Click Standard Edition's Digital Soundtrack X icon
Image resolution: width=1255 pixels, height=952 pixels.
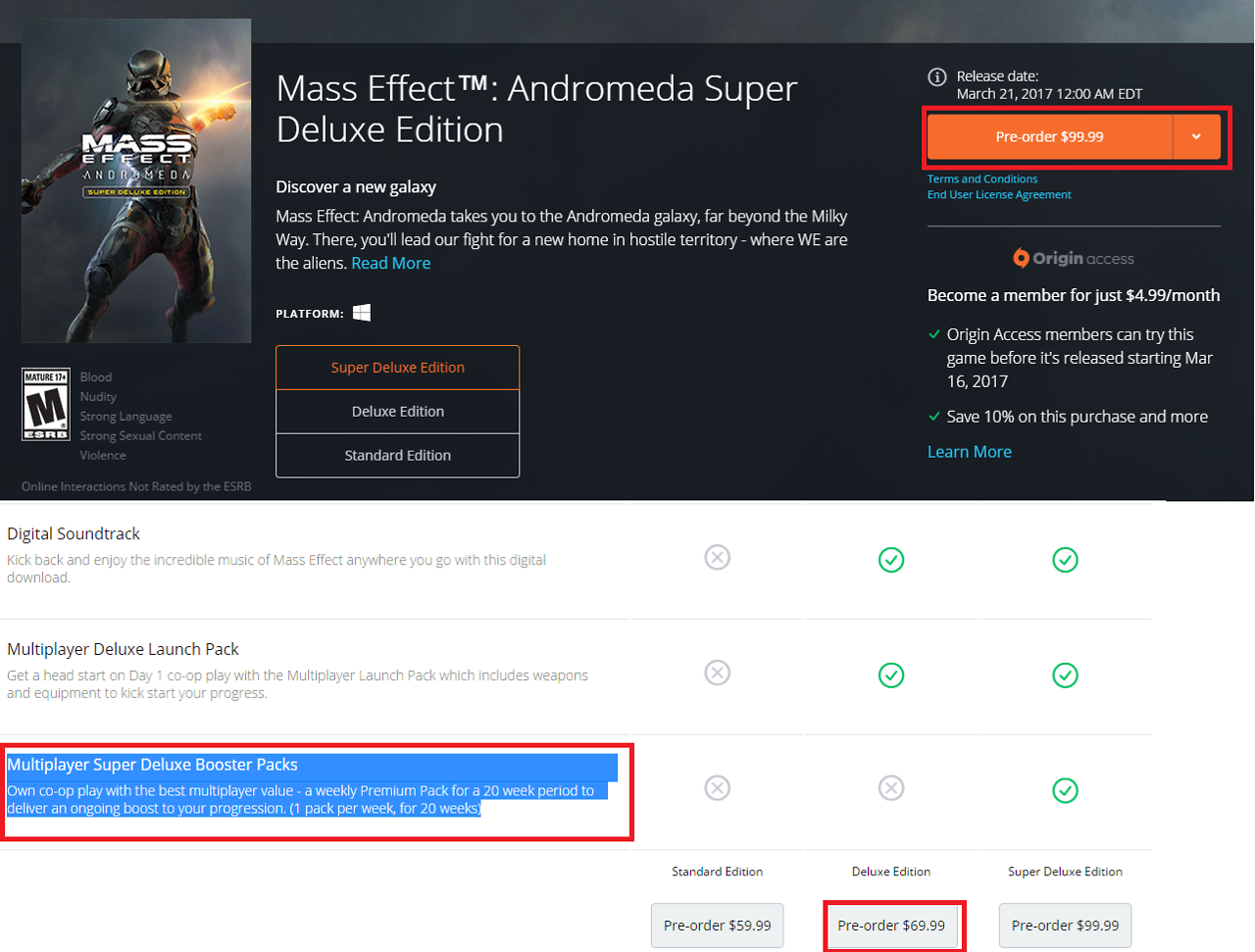[718, 558]
